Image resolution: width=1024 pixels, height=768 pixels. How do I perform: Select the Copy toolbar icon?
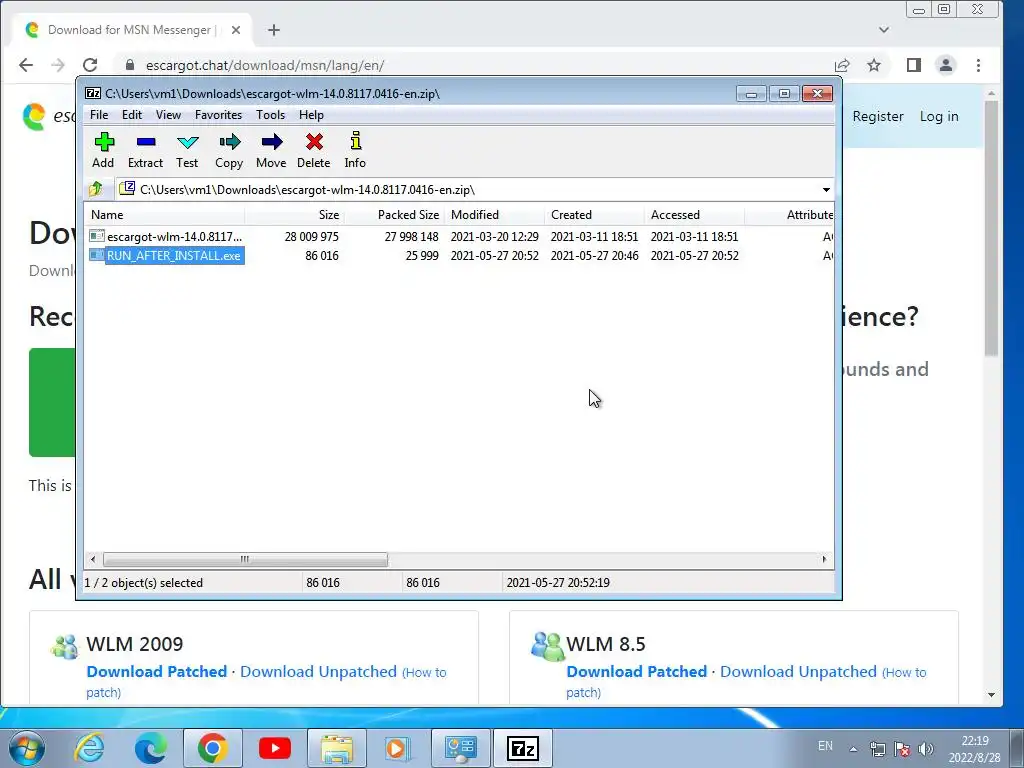[229, 150]
